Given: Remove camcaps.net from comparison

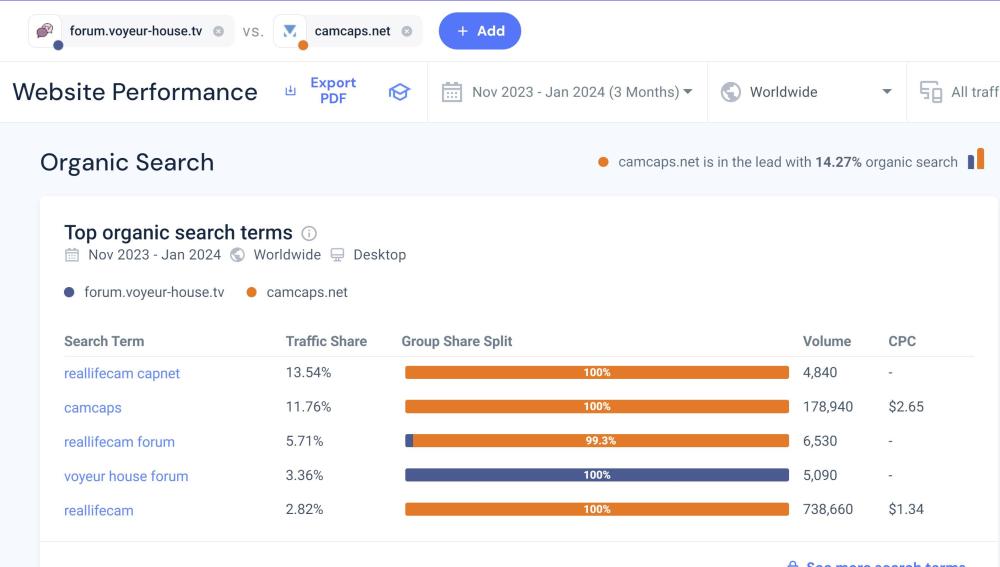Looking at the screenshot, I should coord(407,31).
